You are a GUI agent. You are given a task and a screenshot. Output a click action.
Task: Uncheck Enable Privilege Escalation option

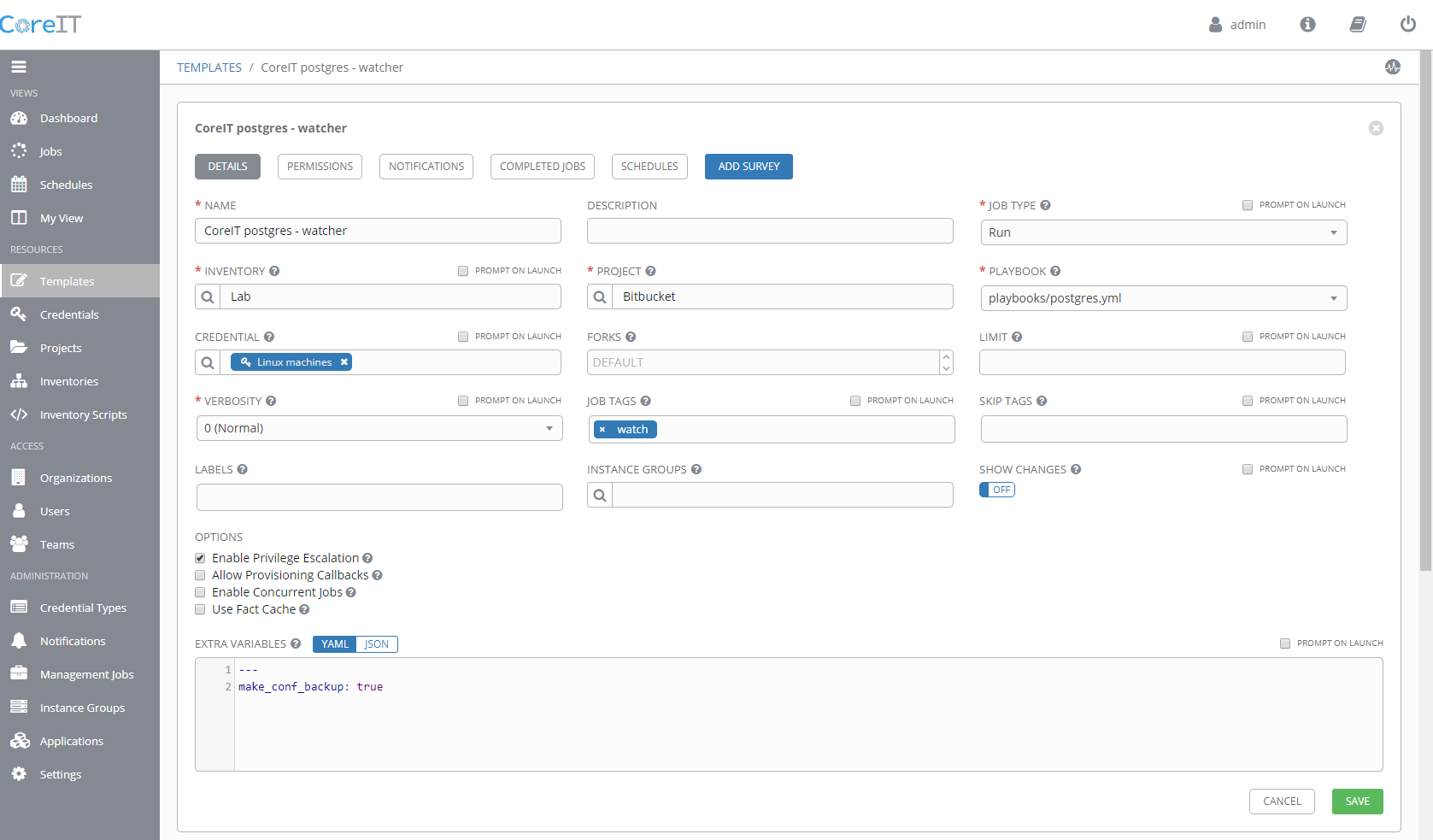(200, 558)
